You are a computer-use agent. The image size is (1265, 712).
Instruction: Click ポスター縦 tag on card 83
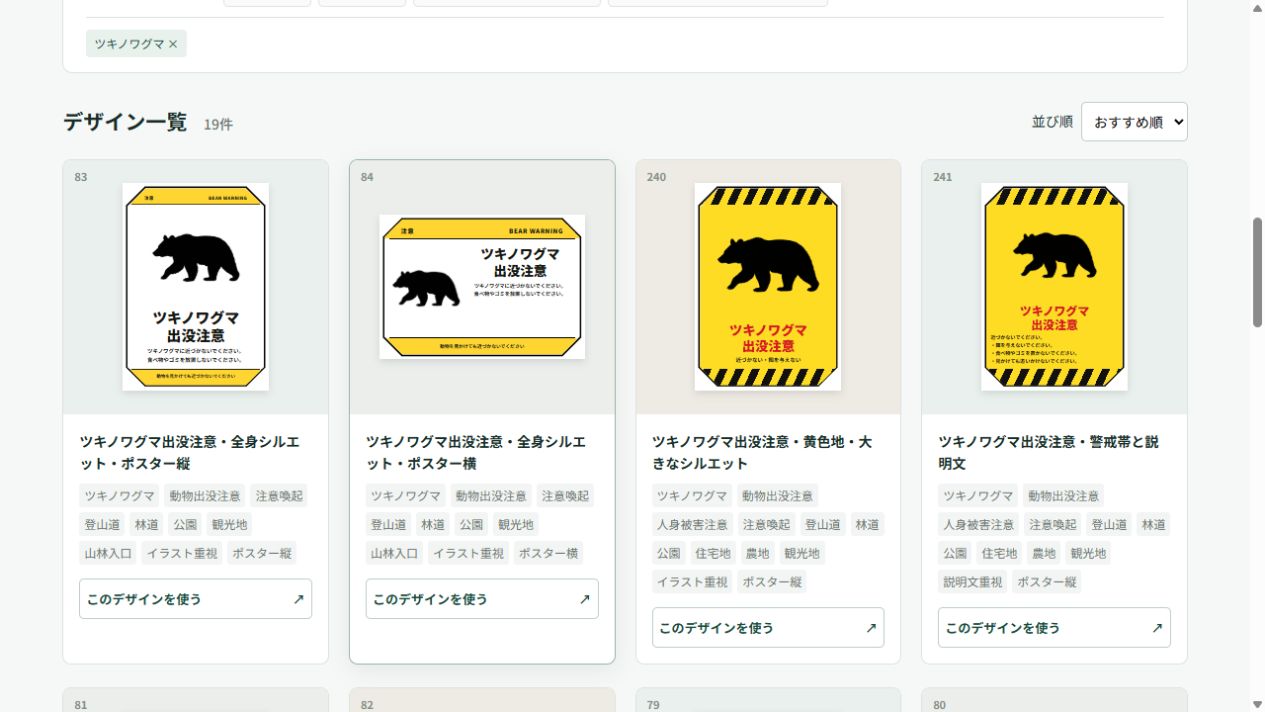(x=261, y=553)
